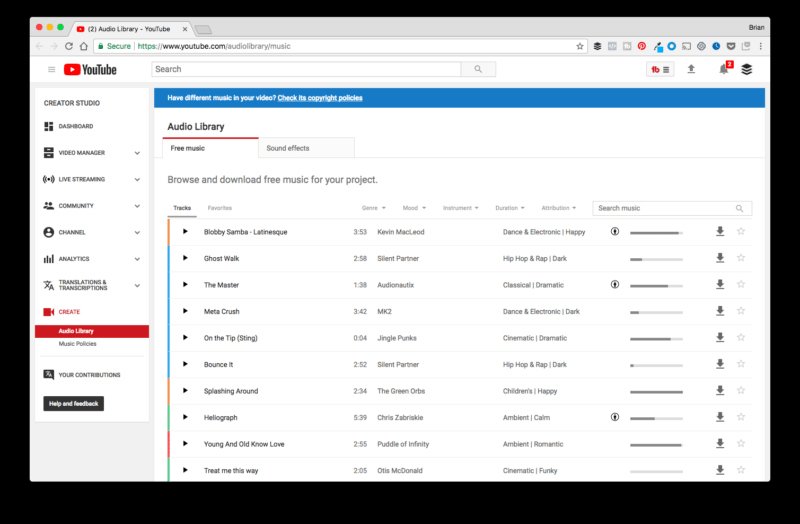Go to the YouTube home logo
This screenshot has height=524, width=800.
click(90, 69)
